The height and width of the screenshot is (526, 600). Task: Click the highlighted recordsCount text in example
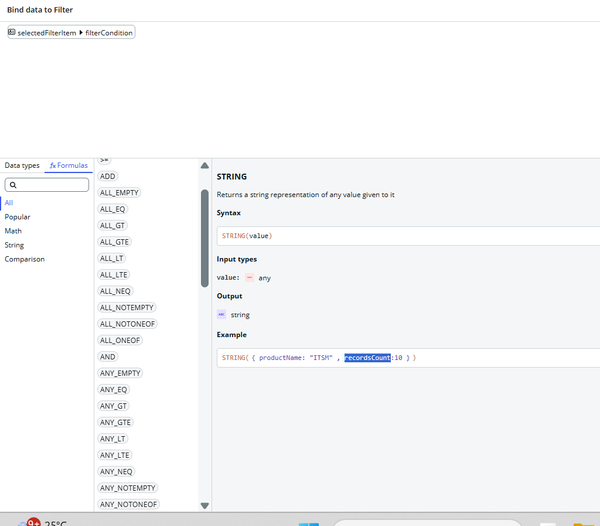tap(367, 358)
